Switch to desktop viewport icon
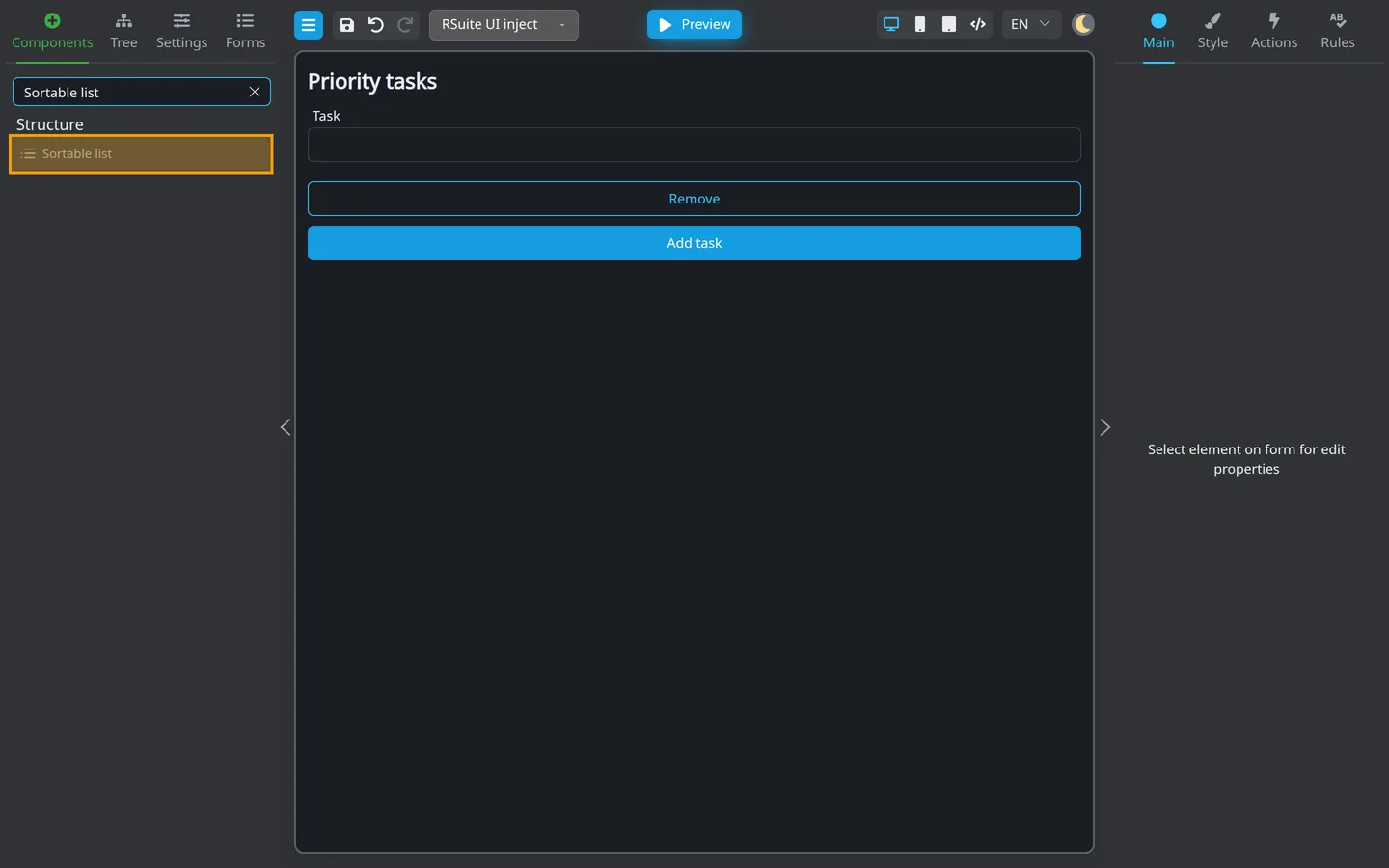1389x868 pixels. click(891, 24)
